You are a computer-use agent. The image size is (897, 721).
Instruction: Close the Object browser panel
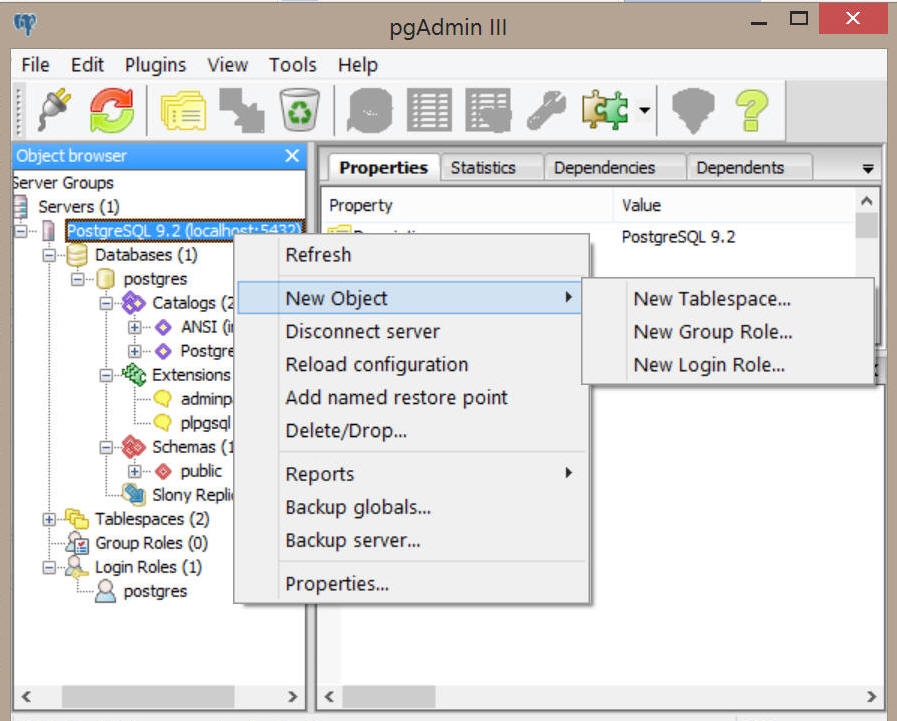(x=292, y=156)
